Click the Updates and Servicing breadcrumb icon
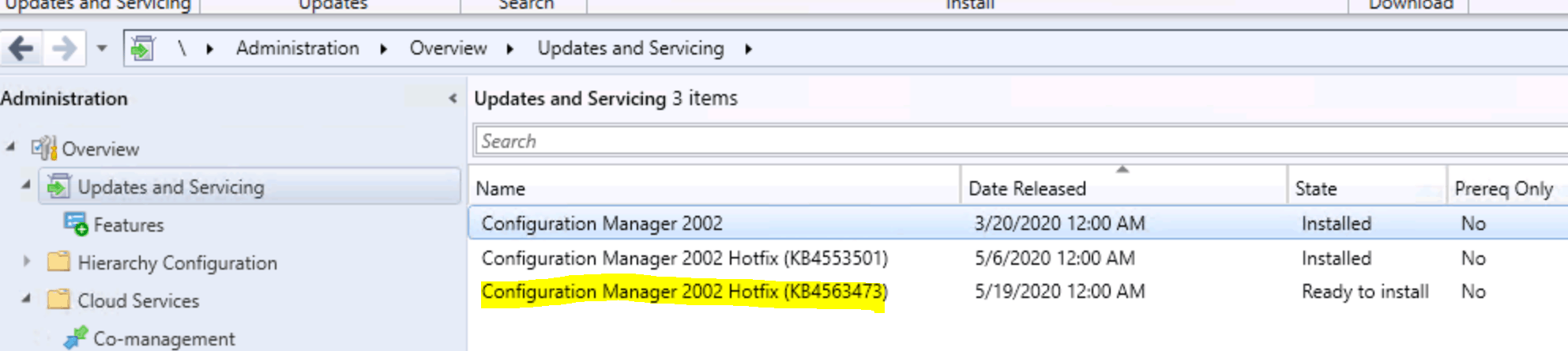 coord(143,49)
